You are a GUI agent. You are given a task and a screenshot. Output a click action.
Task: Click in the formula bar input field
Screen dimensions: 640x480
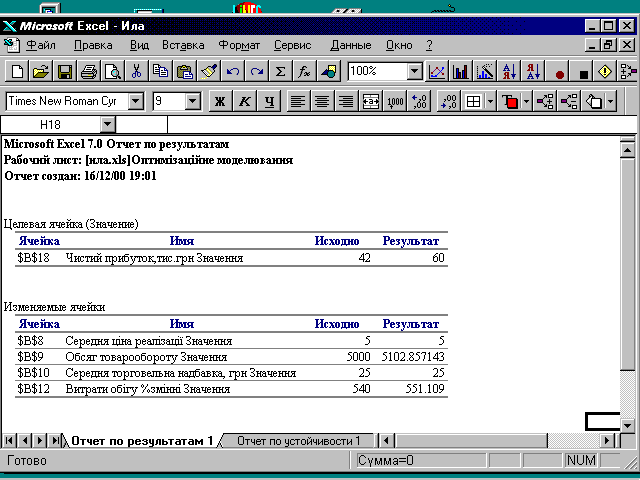[x=402, y=124]
